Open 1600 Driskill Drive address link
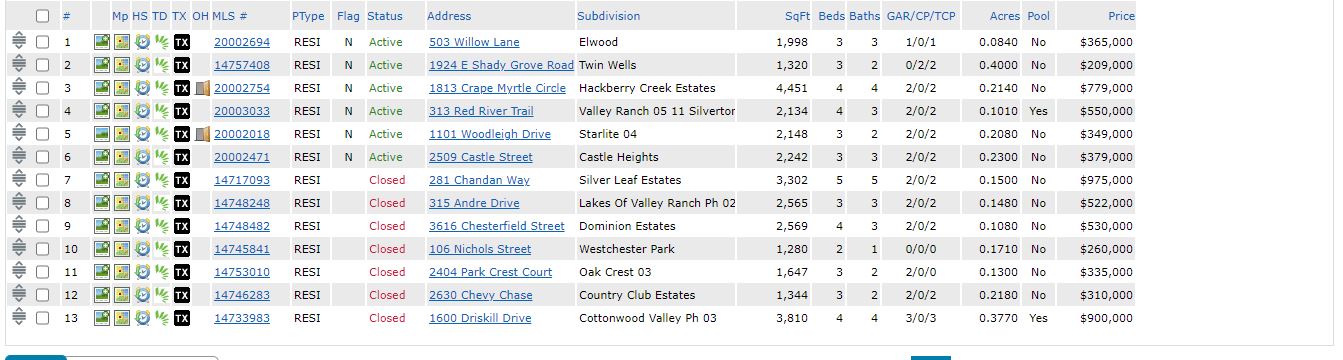Screen dimensions: 1343x360 [x=480, y=318]
